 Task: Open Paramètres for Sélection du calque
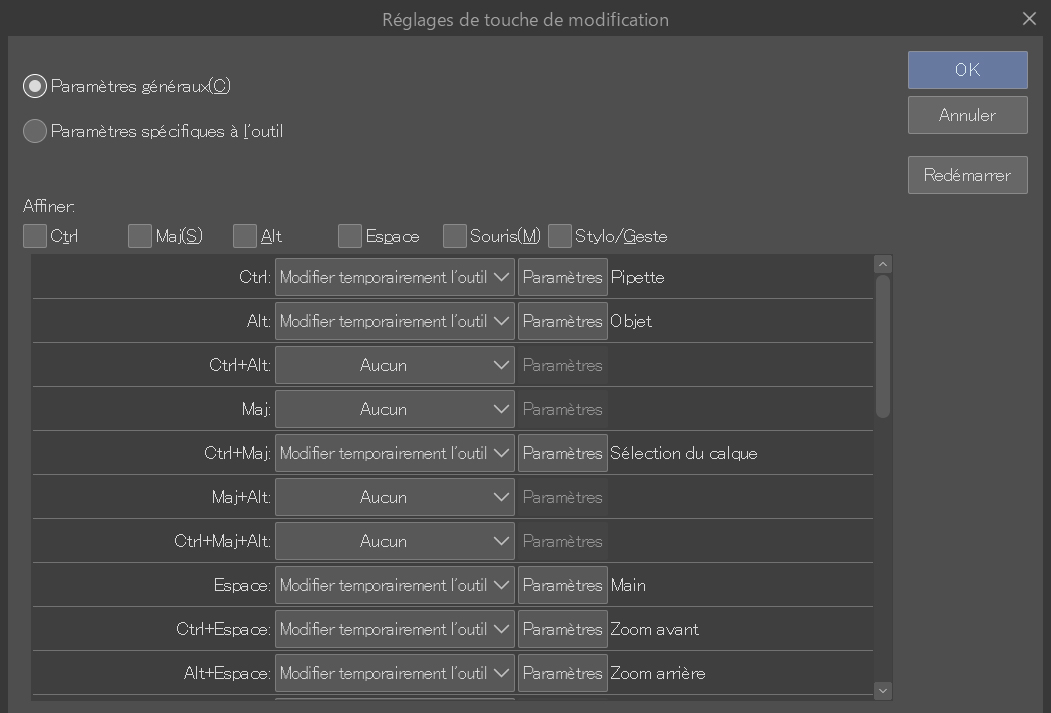point(562,453)
